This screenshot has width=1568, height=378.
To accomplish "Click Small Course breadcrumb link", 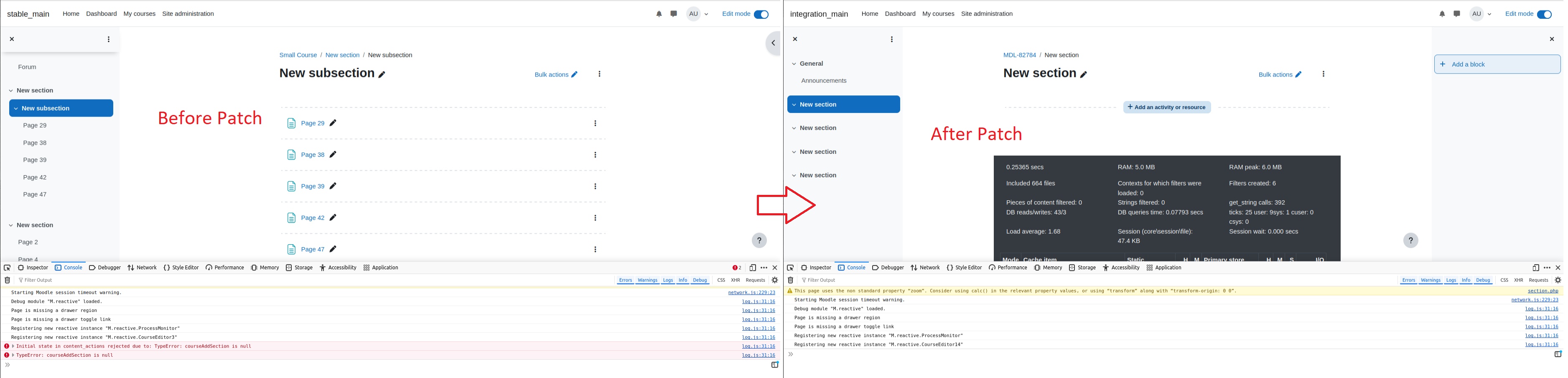I will [298, 55].
